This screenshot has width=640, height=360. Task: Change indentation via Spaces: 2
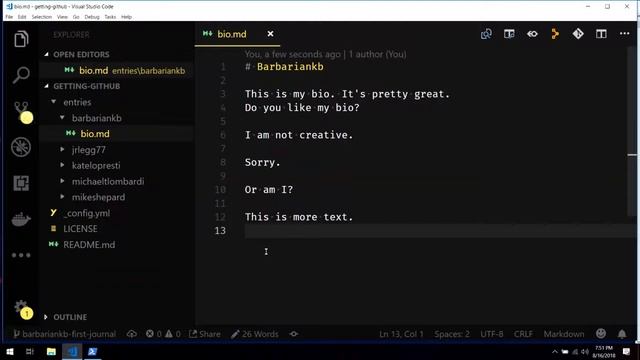(452, 334)
